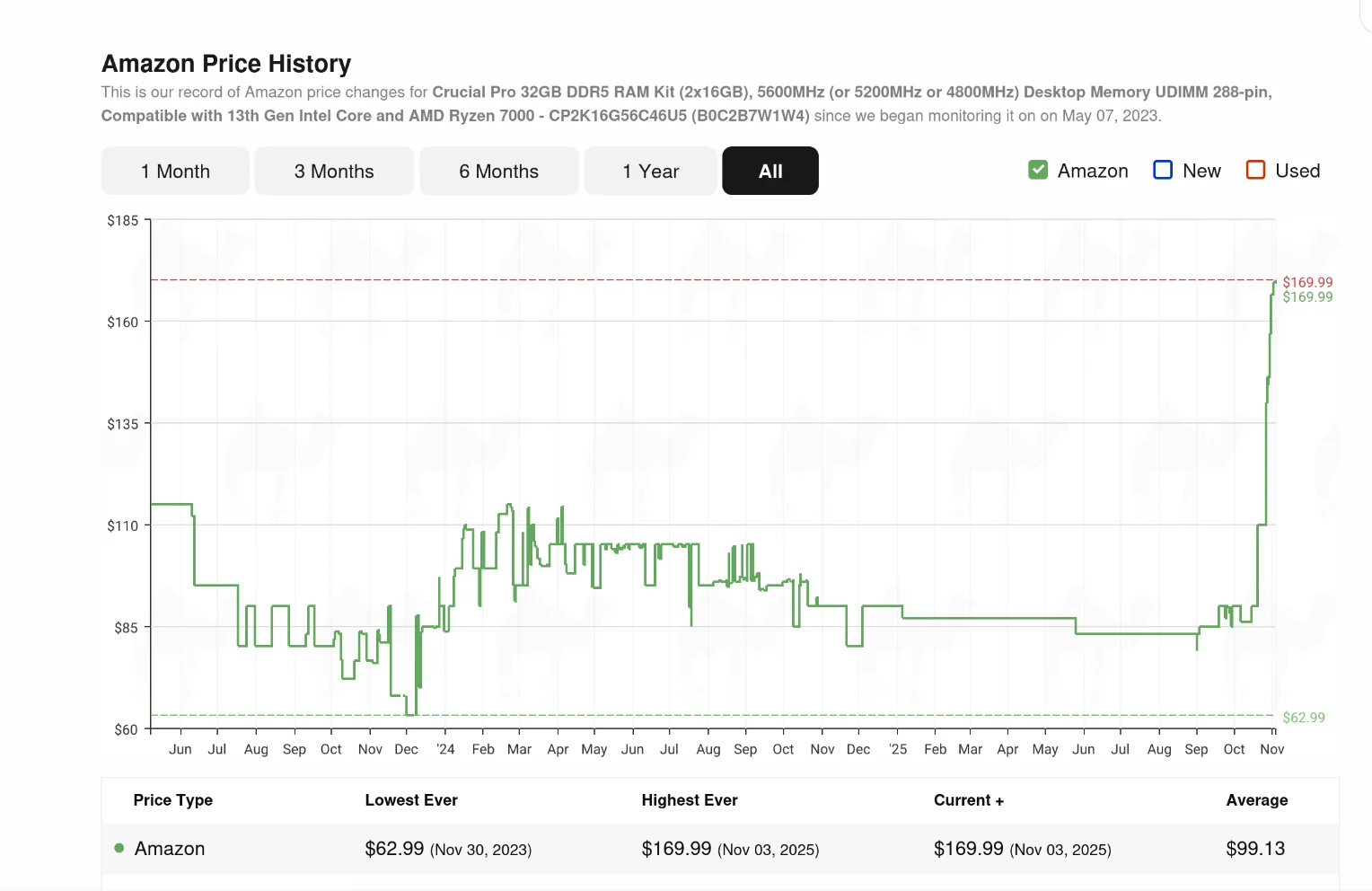
Task: Select the "1 Year" time range
Action: pyautogui.click(x=650, y=170)
